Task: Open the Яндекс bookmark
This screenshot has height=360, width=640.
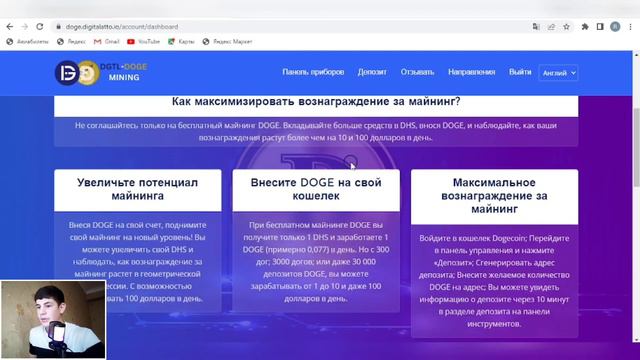Action: click(71, 42)
